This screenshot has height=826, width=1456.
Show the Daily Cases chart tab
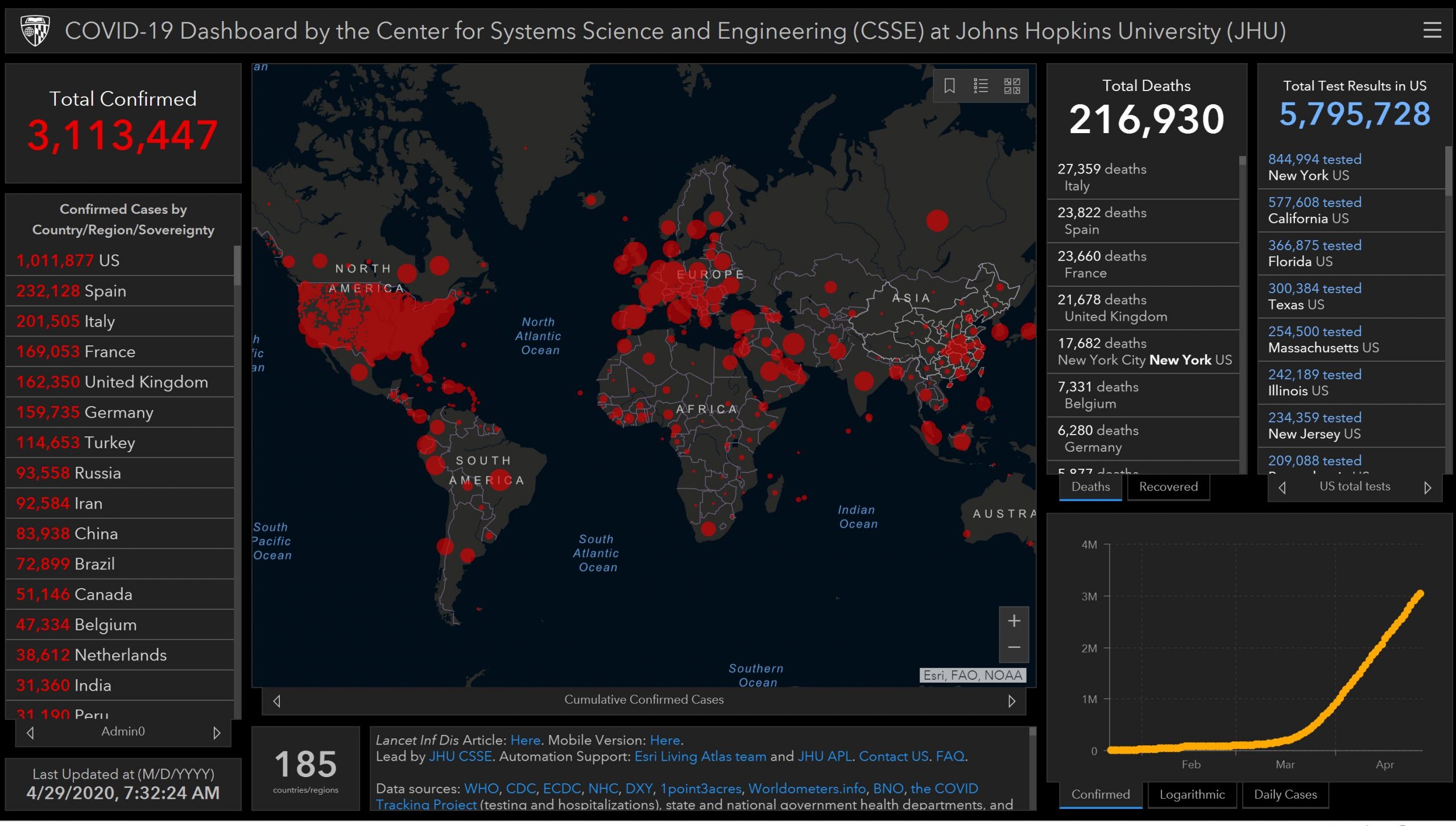coord(1285,795)
